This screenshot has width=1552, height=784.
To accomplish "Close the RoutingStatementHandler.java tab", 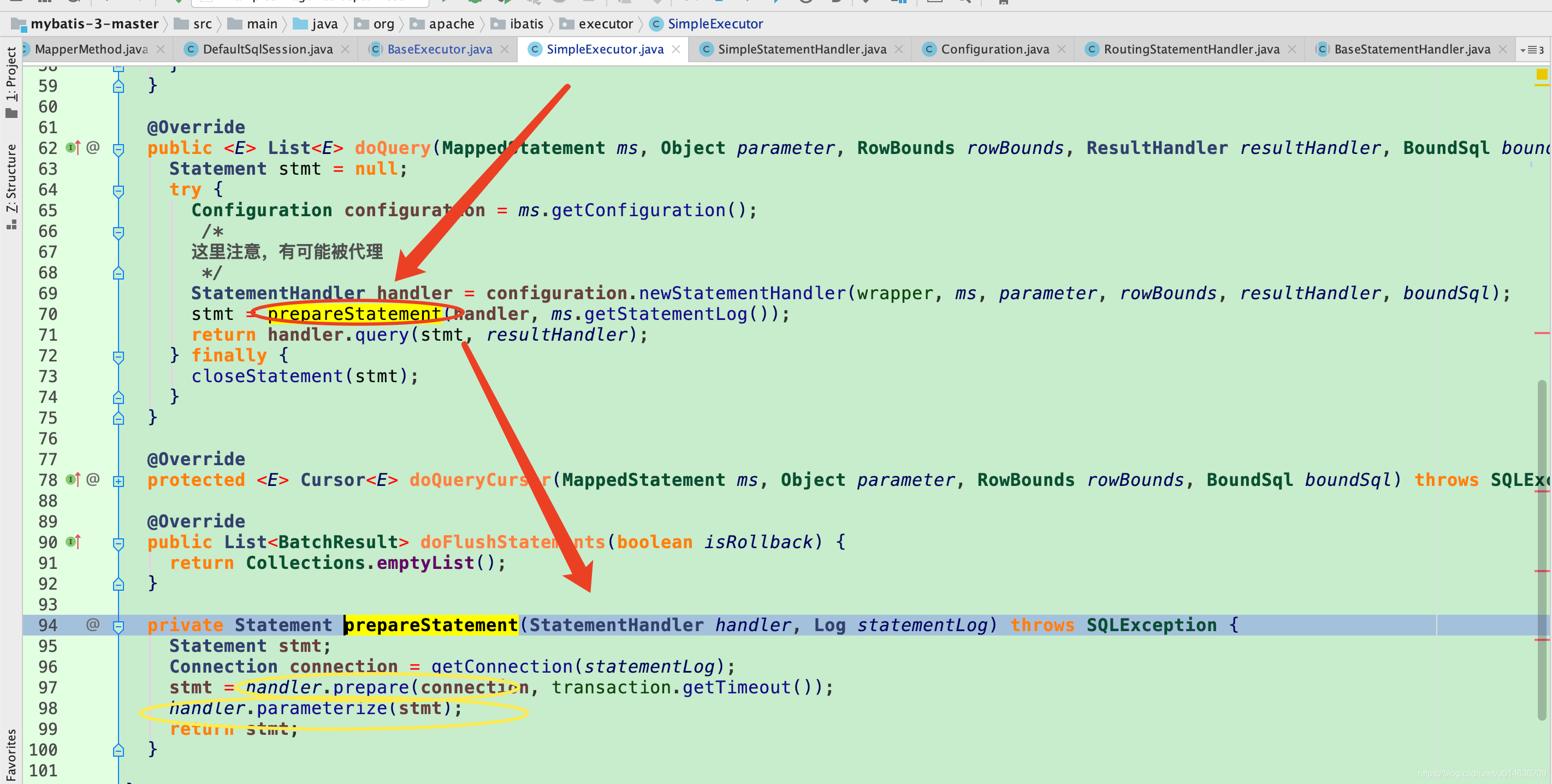I will pyautogui.click(x=1292, y=49).
